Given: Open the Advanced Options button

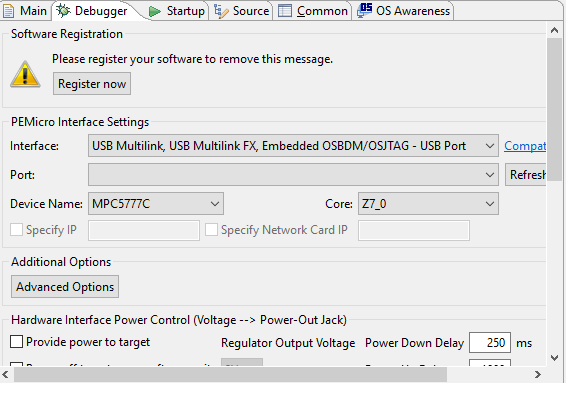Looking at the screenshot, I should pos(65,287).
